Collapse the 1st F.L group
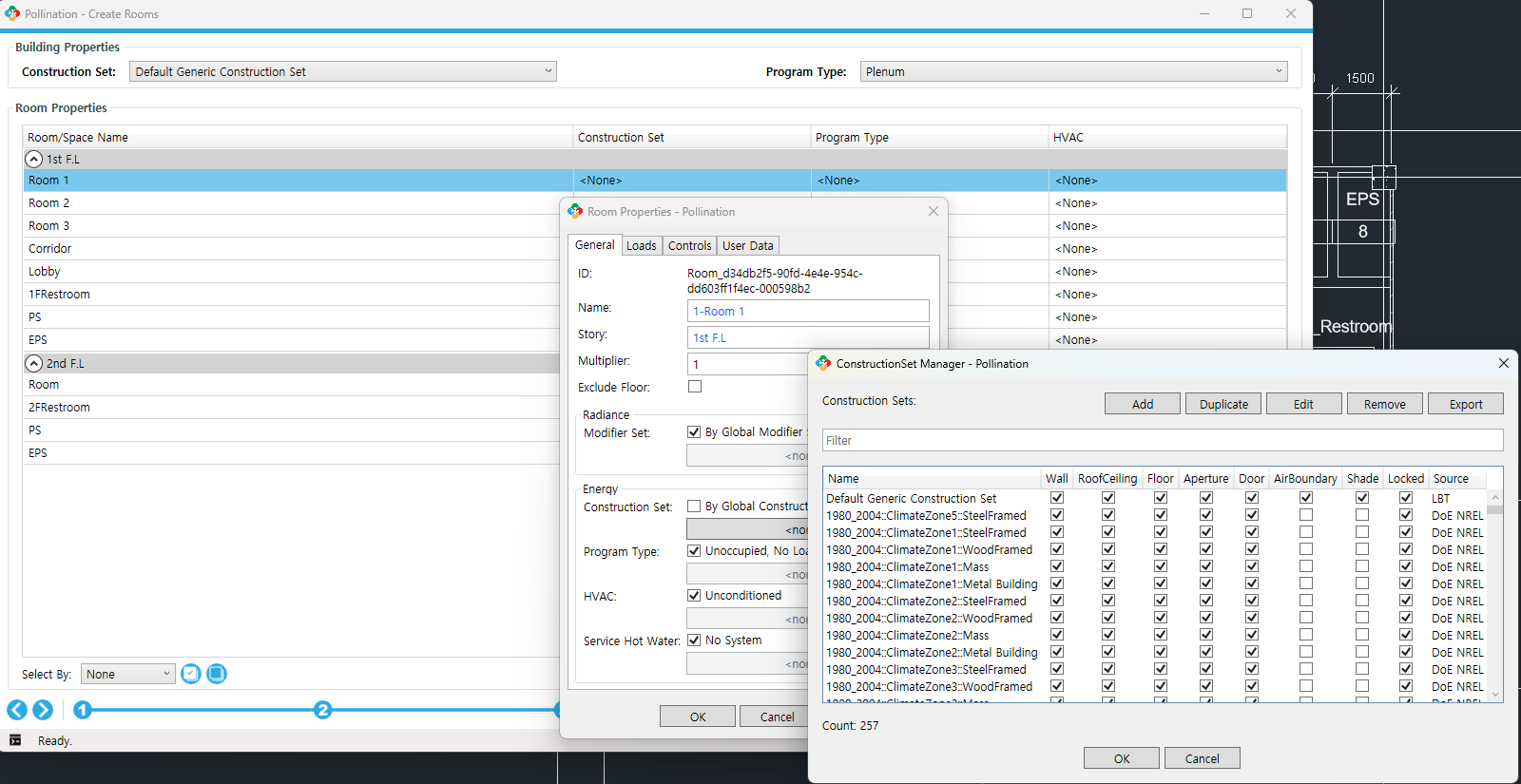Image resolution: width=1521 pixels, height=784 pixels. (x=34, y=159)
